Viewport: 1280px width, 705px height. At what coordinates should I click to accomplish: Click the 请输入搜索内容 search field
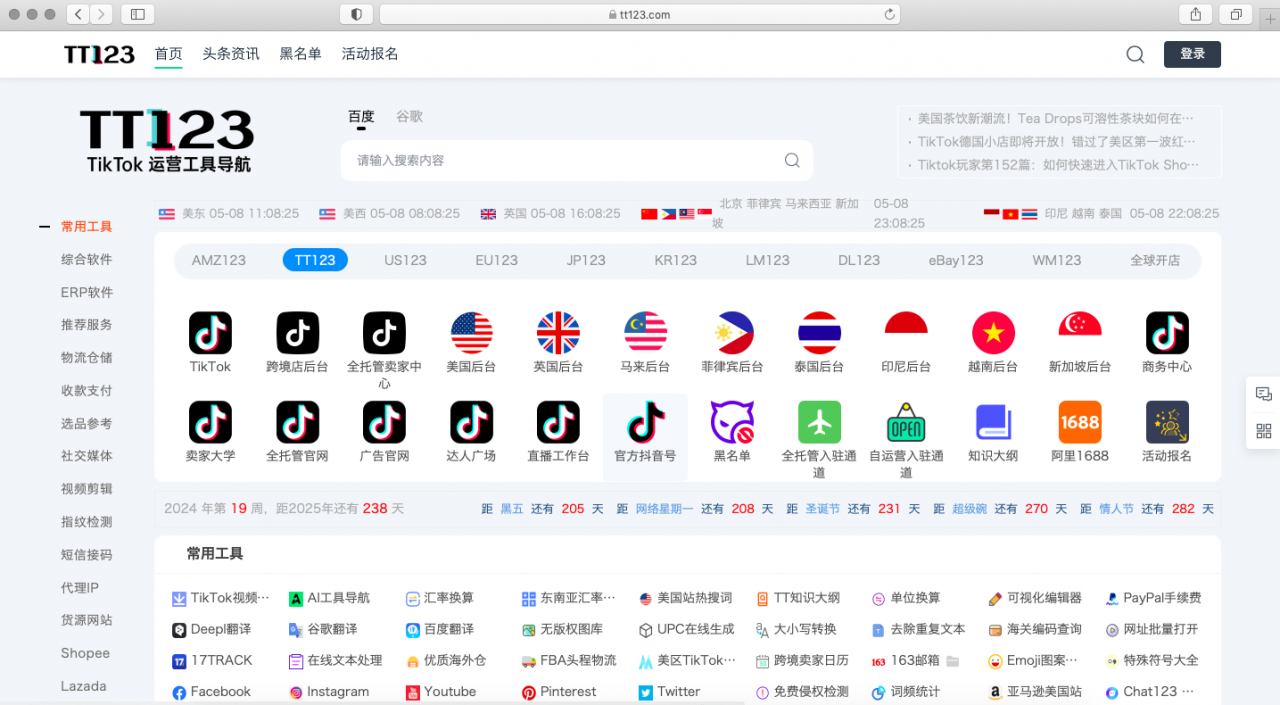pyautogui.click(x=565, y=160)
